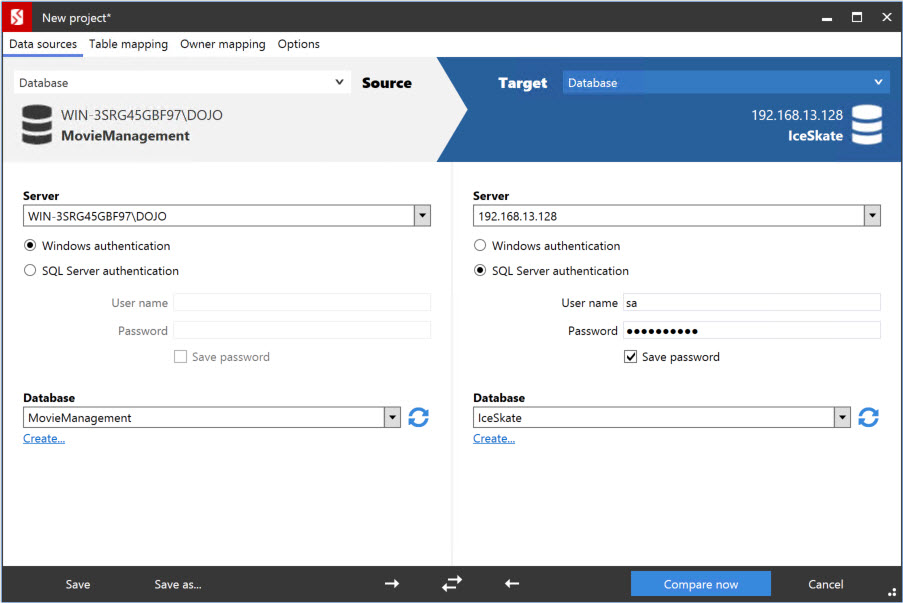Image resolution: width=903 pixels, height=603 pixels.
Task: Click the source Password field
Action: [x=302, y=331]
